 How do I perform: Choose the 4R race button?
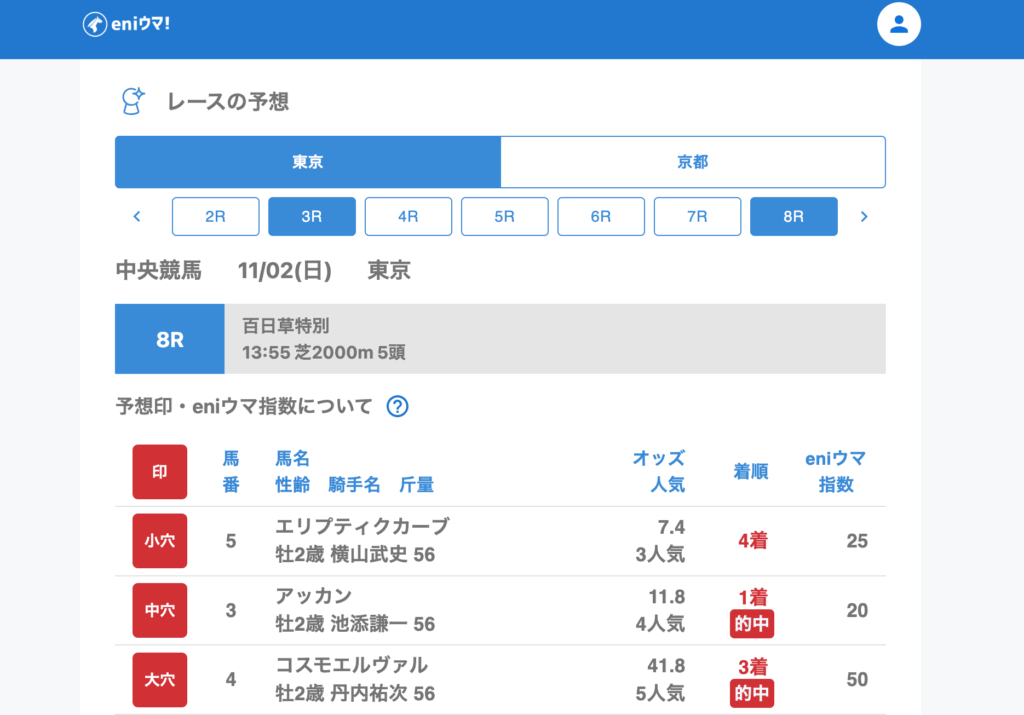(x=408, y=216)
